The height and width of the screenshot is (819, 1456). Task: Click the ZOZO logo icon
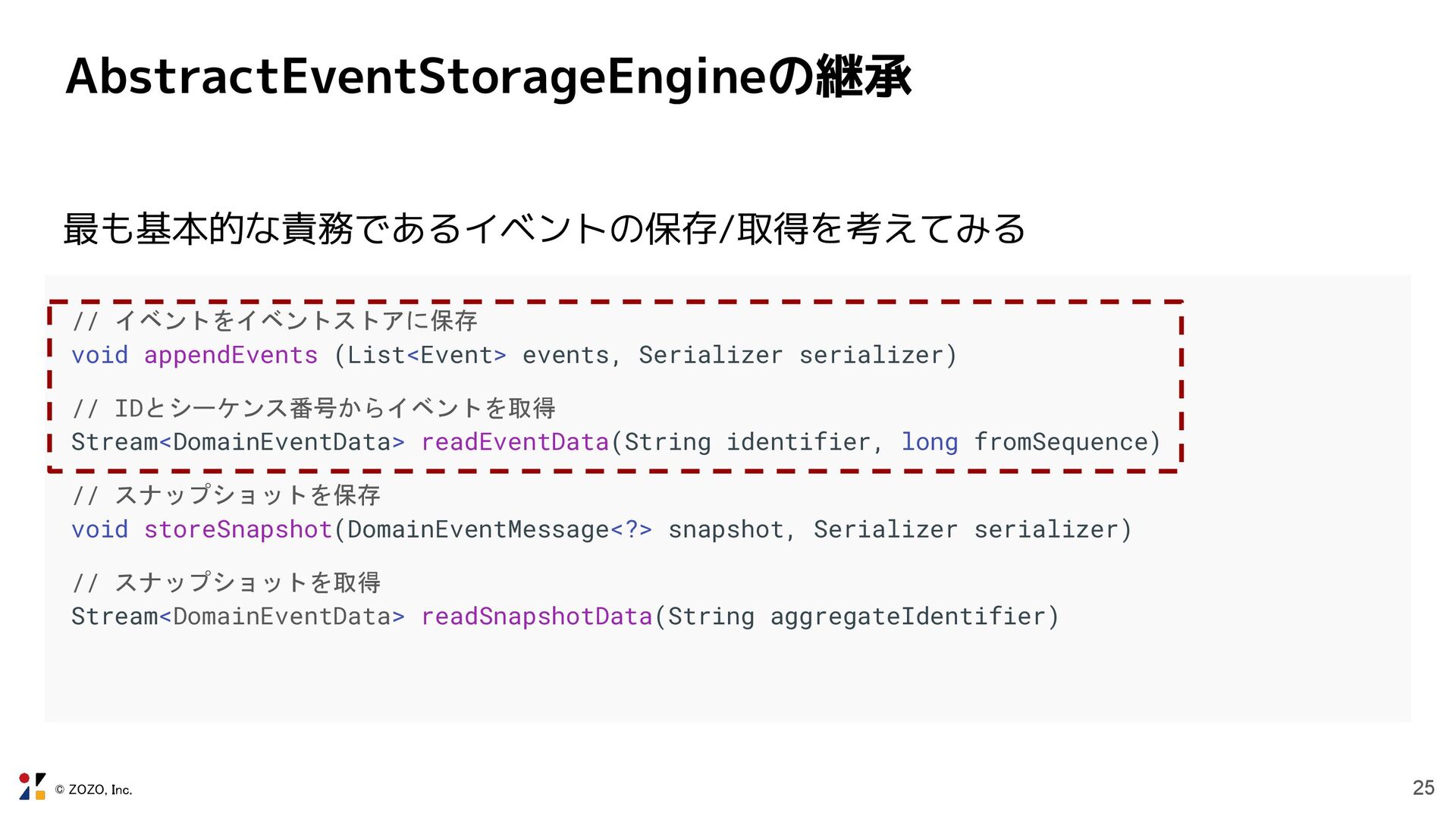(x=33, y=786)
